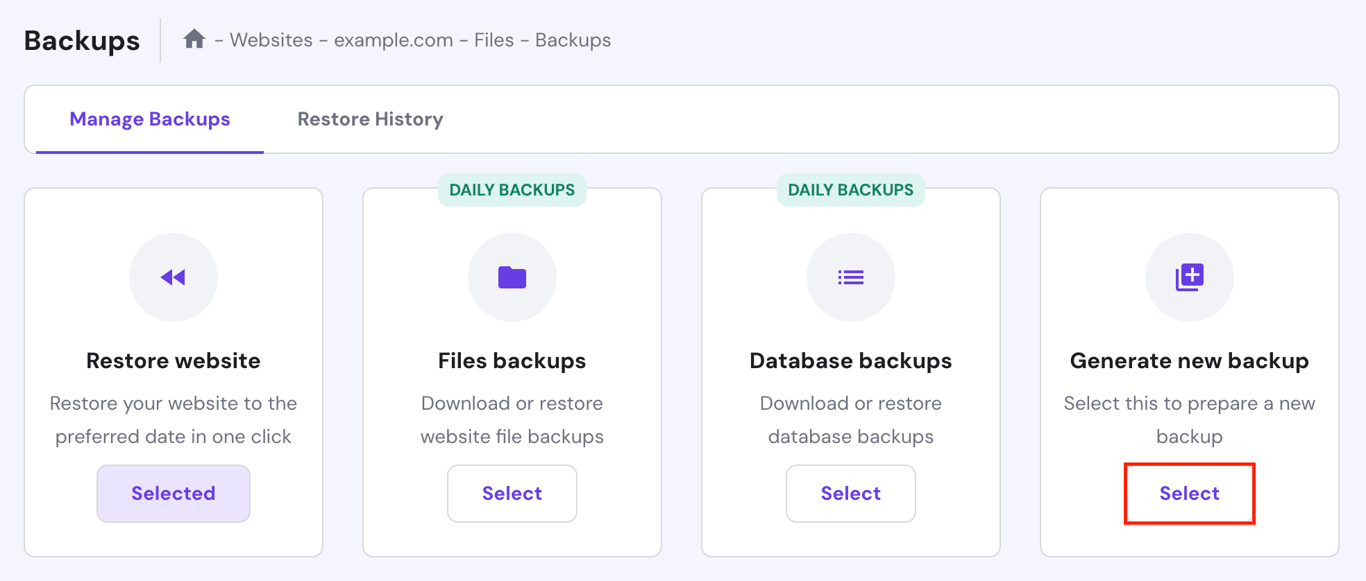Click the Selected button on Restore website
Viewport: 1366px width, 581px height.
click(173, 493)
